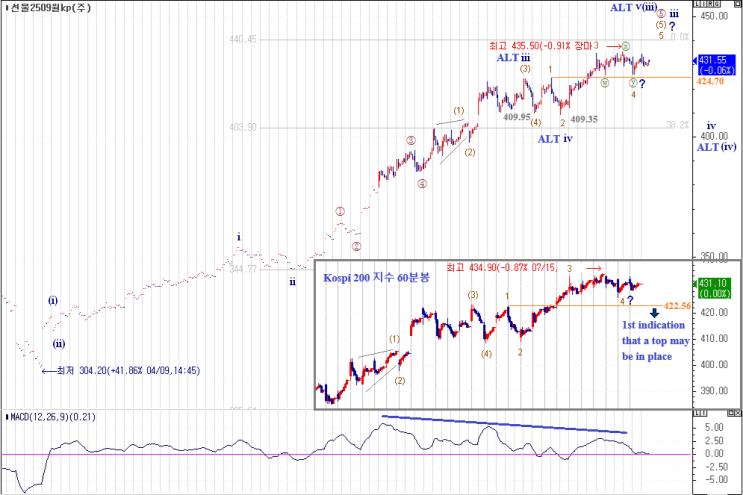Click the 440.45 Fibonacci level label
The height and width of the screenshot is (495, 743).
coord(243,39)
